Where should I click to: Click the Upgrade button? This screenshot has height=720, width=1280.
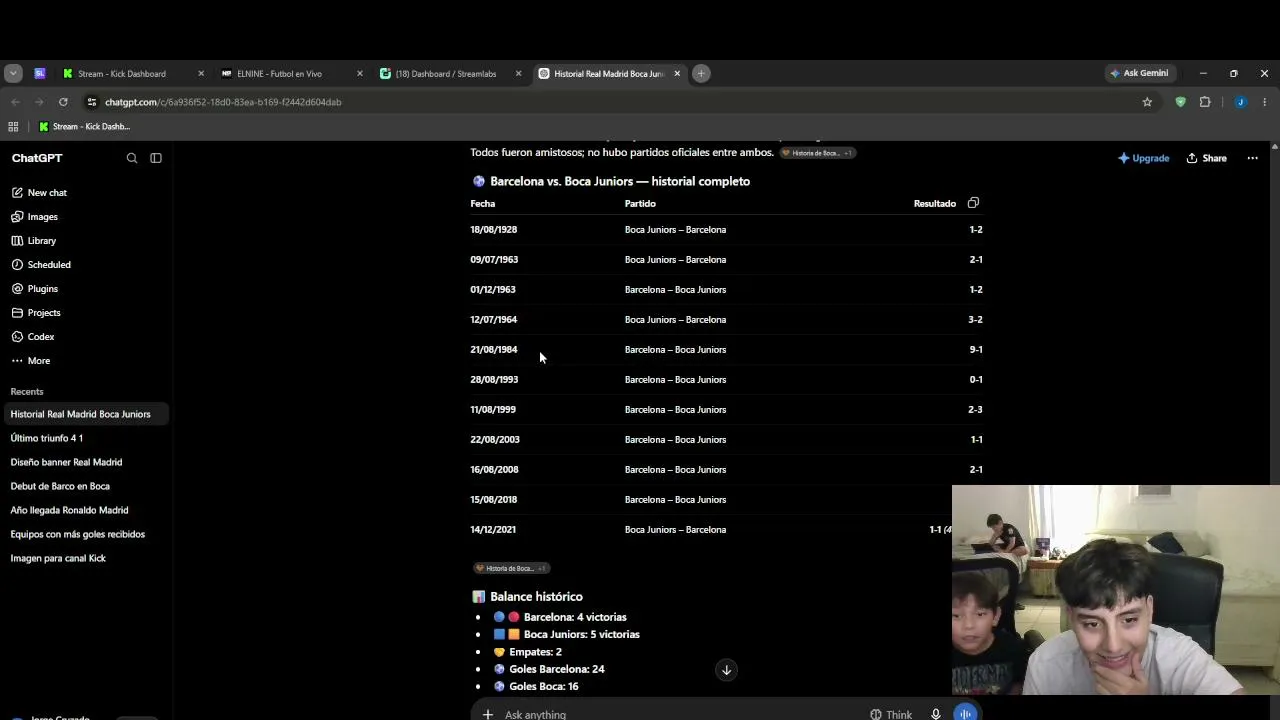(x=1143, y=158)
